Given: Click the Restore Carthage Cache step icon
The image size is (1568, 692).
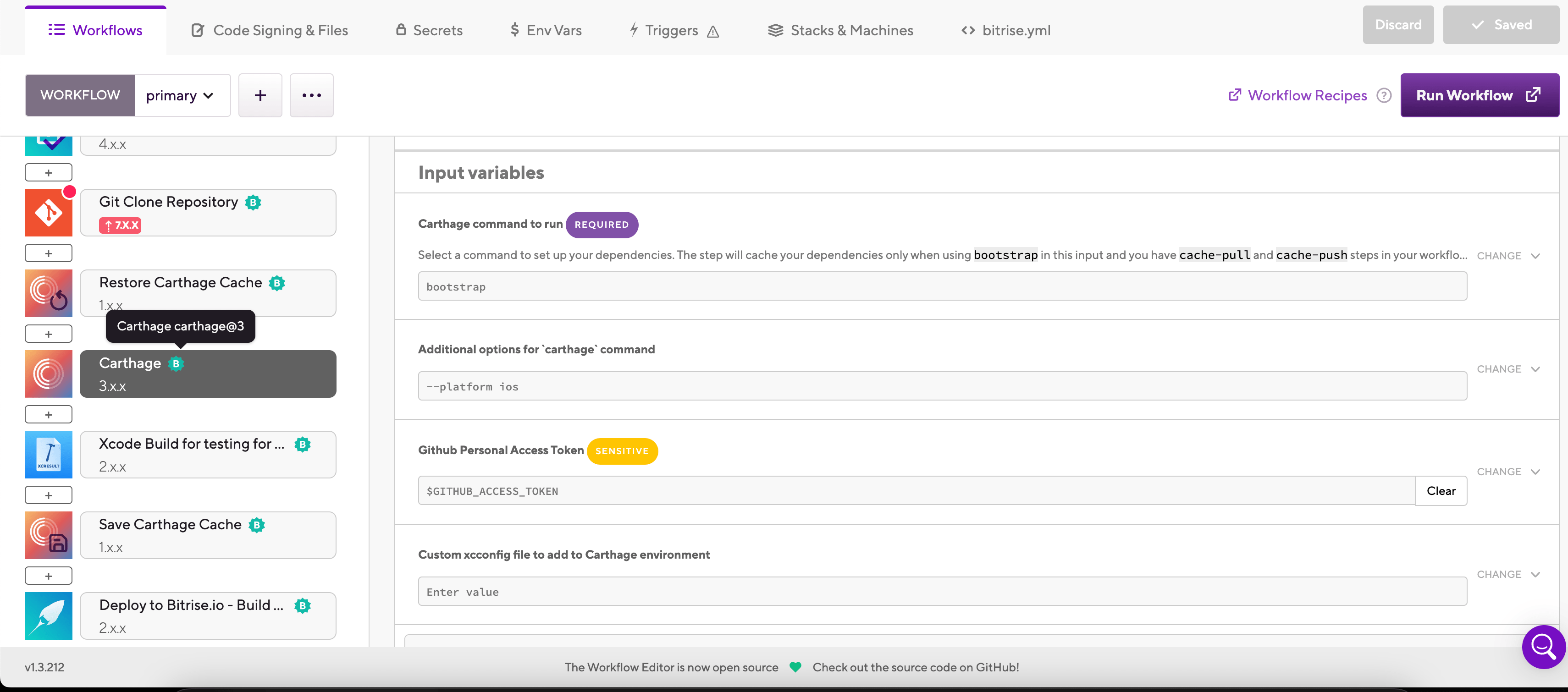Looking at the screenshot, I should 48,293.
